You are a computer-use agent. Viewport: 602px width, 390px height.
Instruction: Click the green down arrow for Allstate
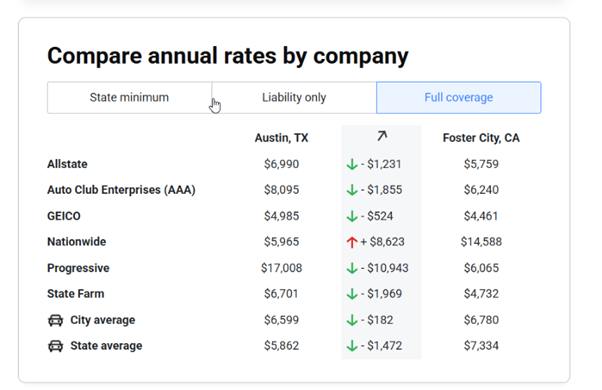(352, 164)
